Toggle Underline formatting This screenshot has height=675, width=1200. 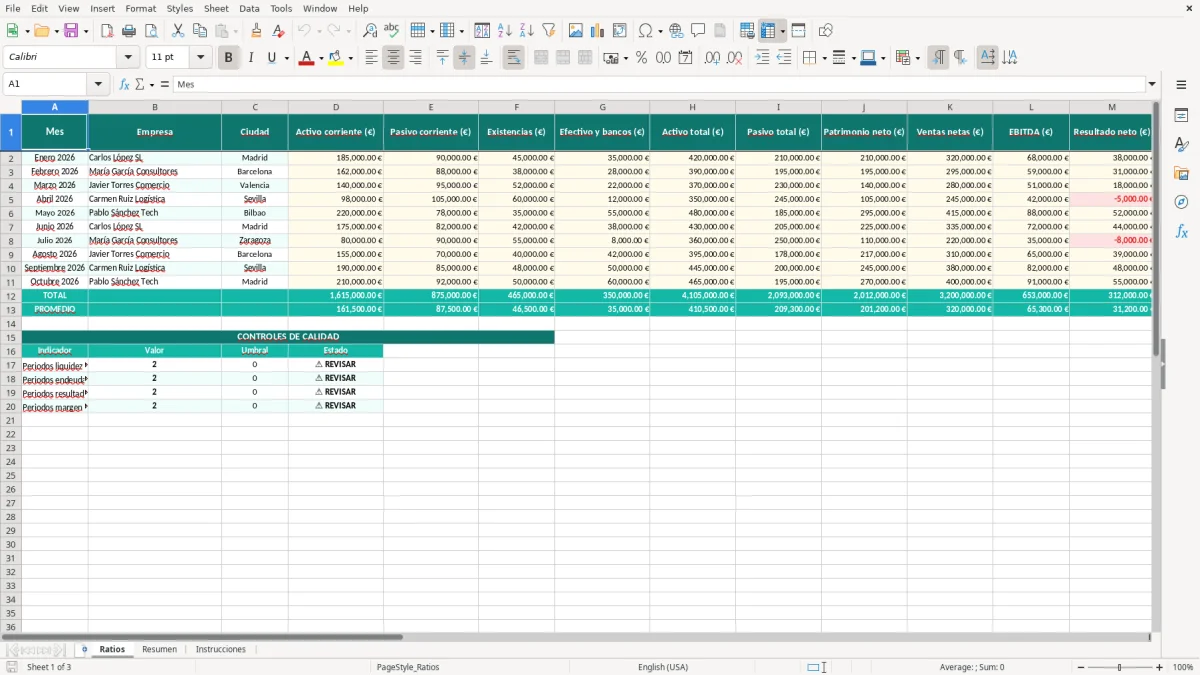pyautogui.click(x=272, y=58)
